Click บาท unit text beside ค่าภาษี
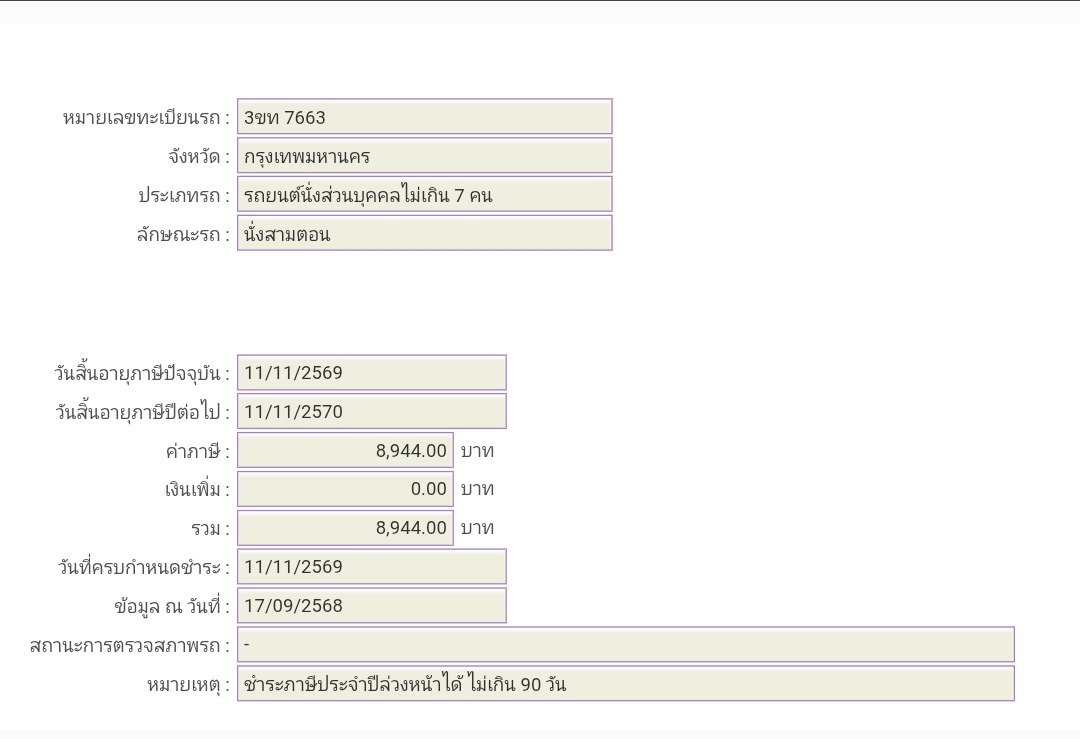The width and height of the screenshot is (1080, 739). pyautogui.click(x=477, y=451)
